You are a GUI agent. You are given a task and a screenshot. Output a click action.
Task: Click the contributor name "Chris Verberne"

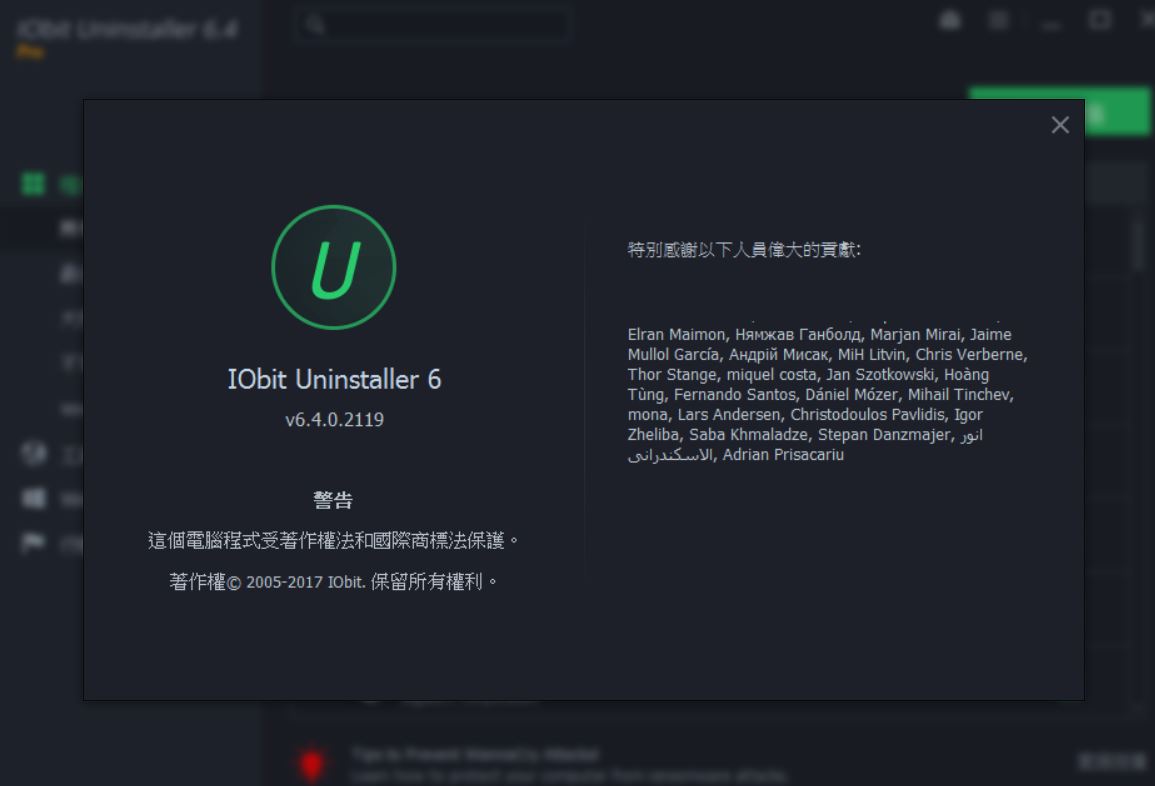pyautogui.click(x=969, y=354)
